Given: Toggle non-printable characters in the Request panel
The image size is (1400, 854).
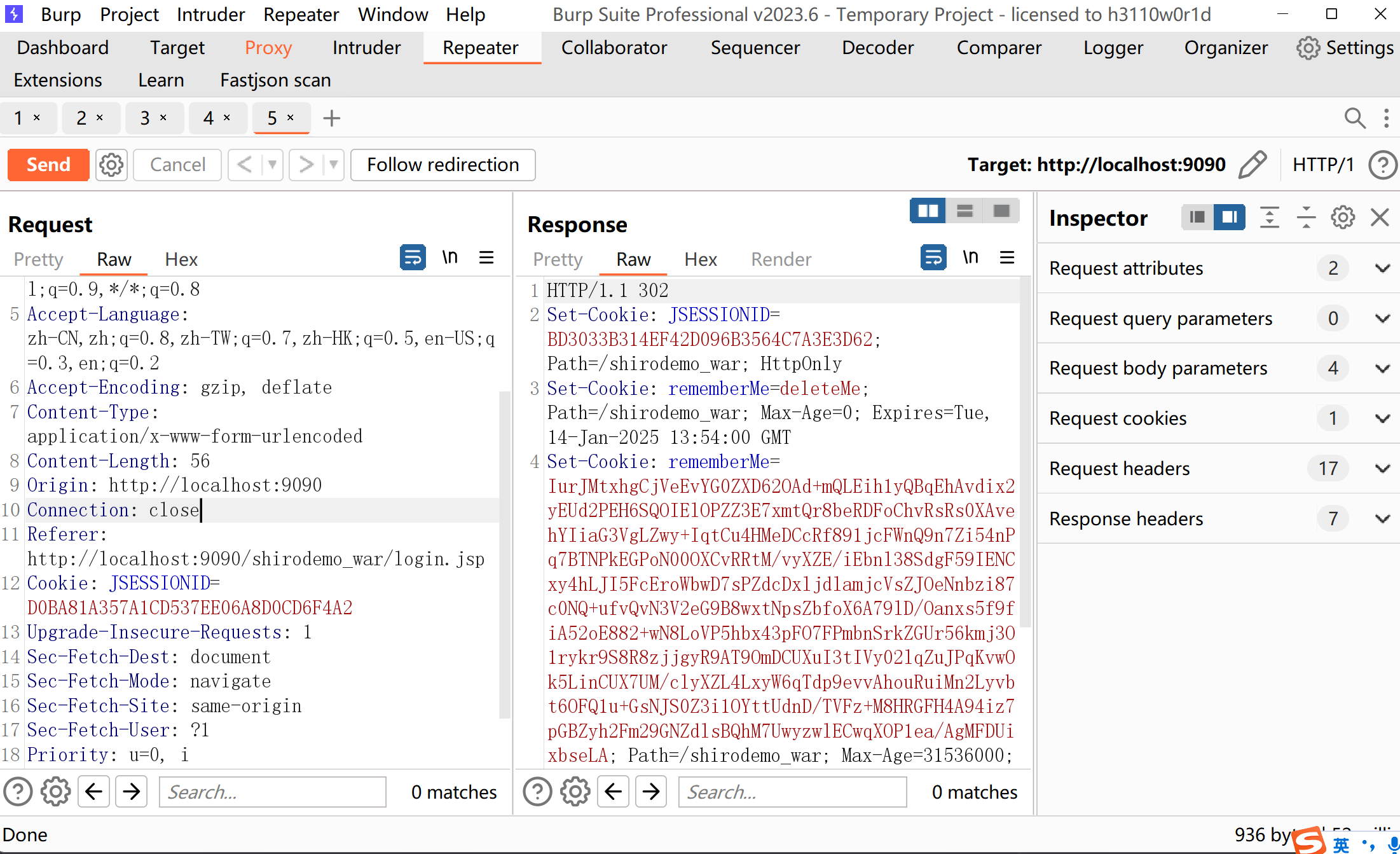Looking at the screenshot, I should point(450,258).
